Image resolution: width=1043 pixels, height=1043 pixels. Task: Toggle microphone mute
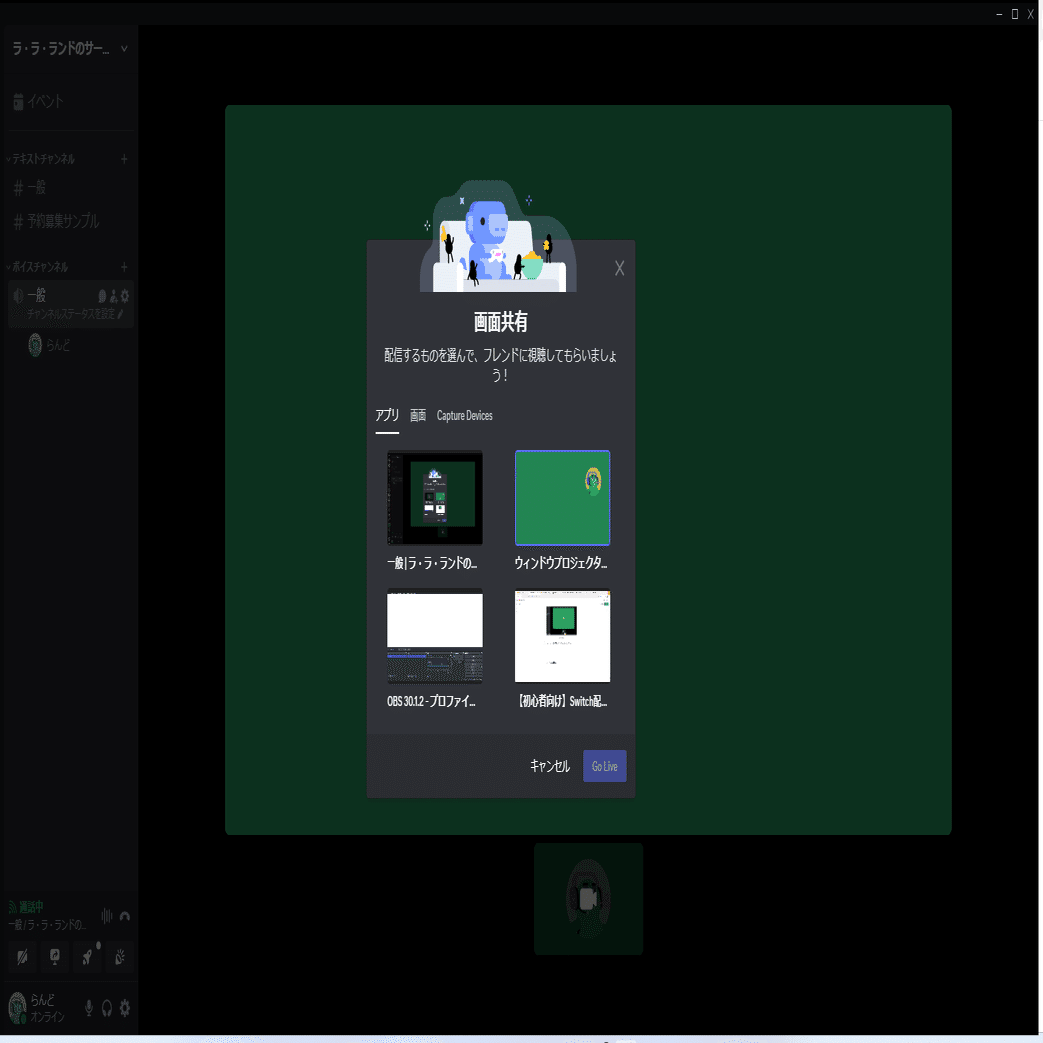88,1008
